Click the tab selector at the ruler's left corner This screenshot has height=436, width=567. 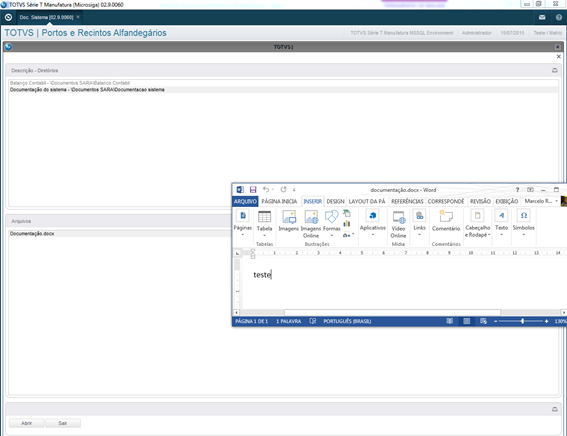pyautogui.click(x=237, y=253)
